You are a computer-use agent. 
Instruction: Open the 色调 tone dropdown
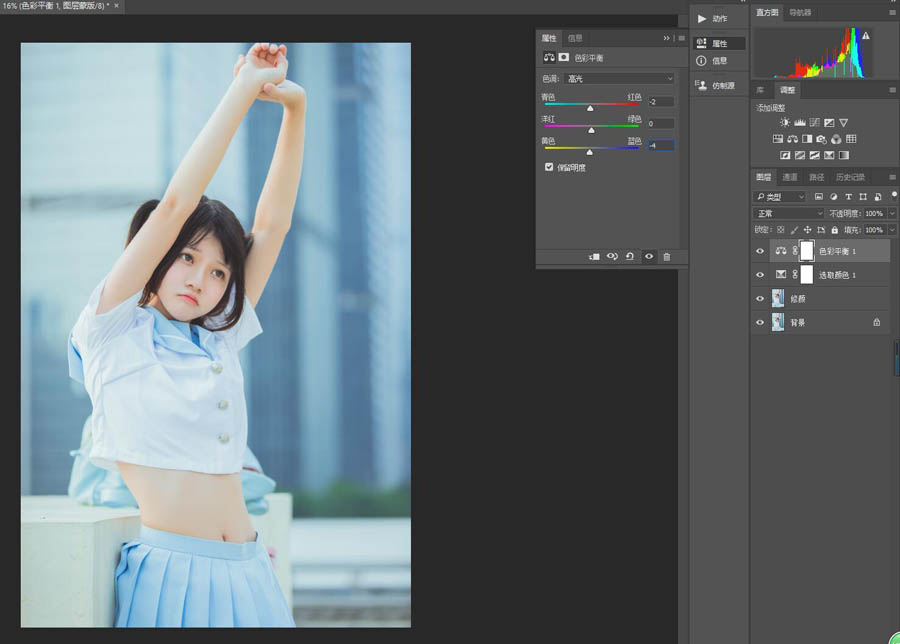(x=620, y=78)
